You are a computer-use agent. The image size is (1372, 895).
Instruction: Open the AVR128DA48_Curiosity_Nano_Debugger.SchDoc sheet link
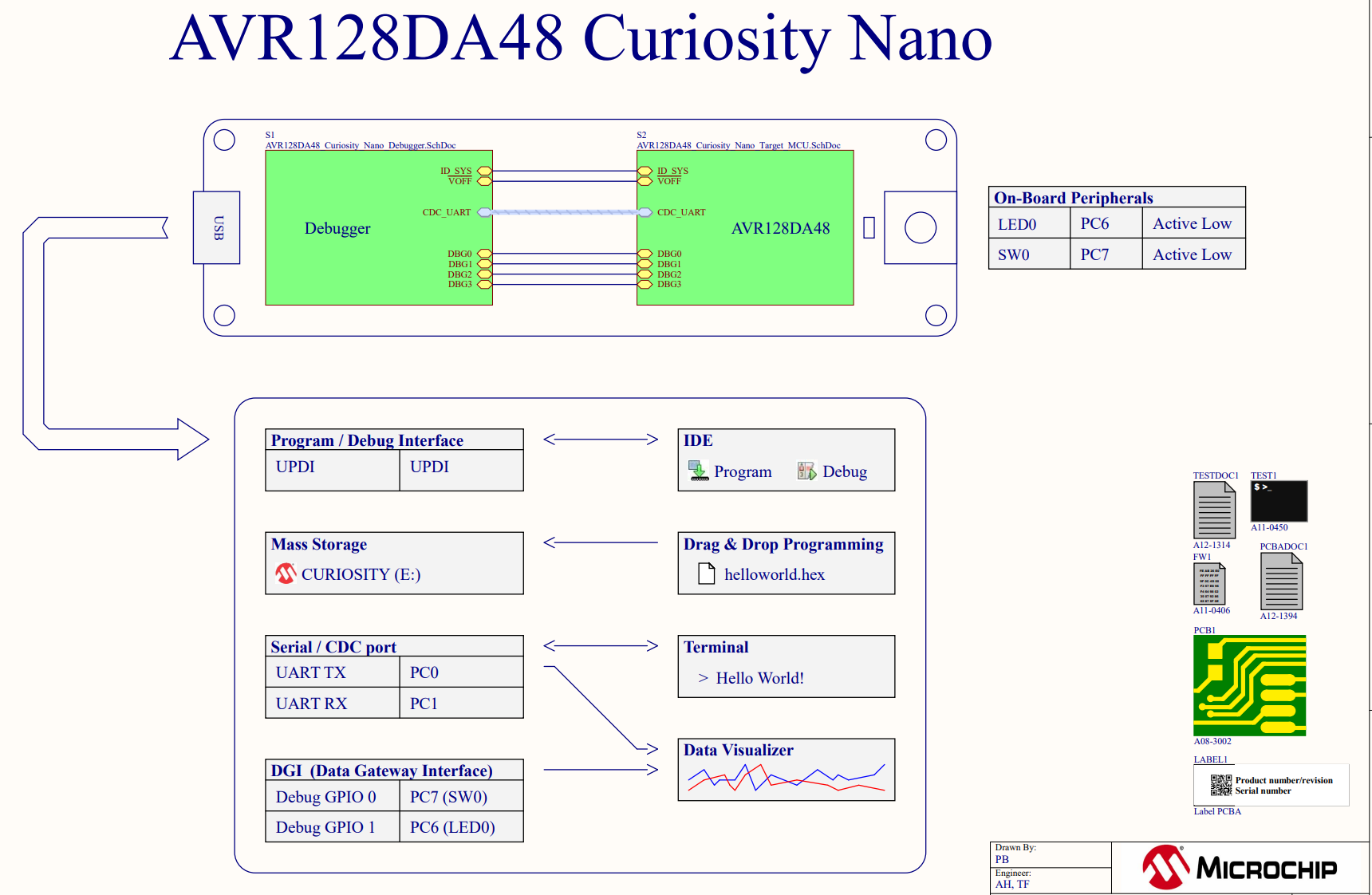[360, 145]
